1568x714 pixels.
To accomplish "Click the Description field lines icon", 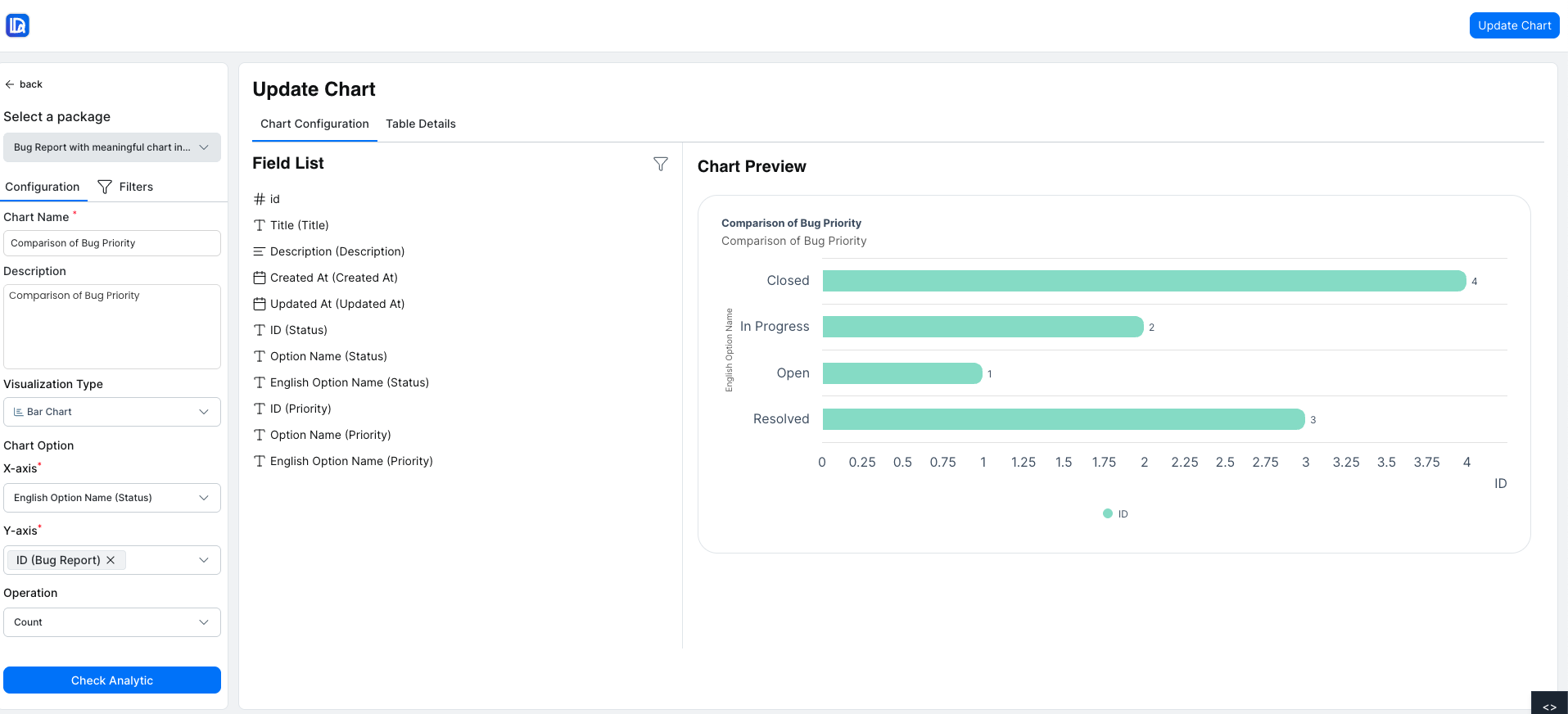I will (x=260, y=251).
